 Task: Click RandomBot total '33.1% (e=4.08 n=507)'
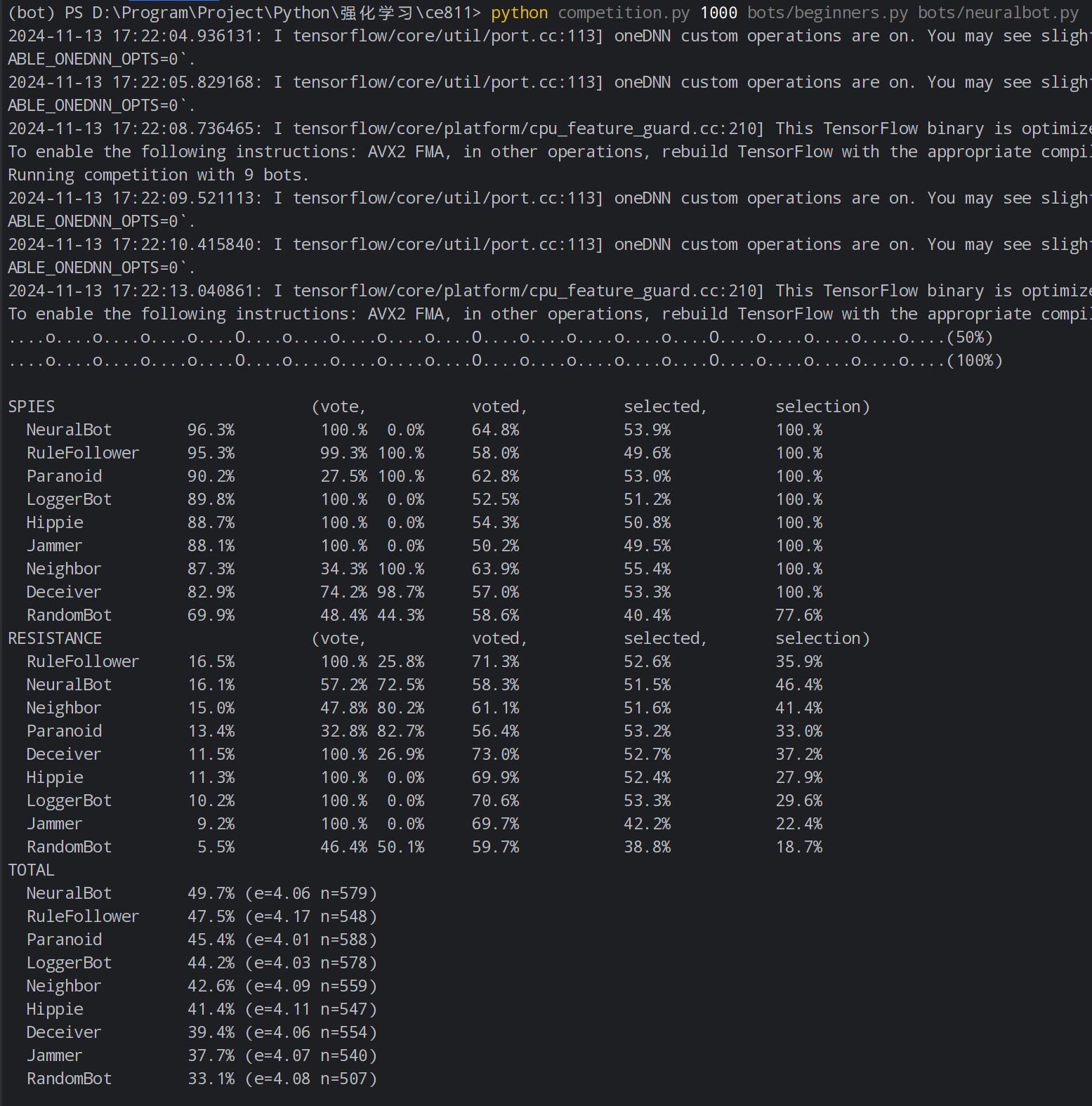point(282,1079)
